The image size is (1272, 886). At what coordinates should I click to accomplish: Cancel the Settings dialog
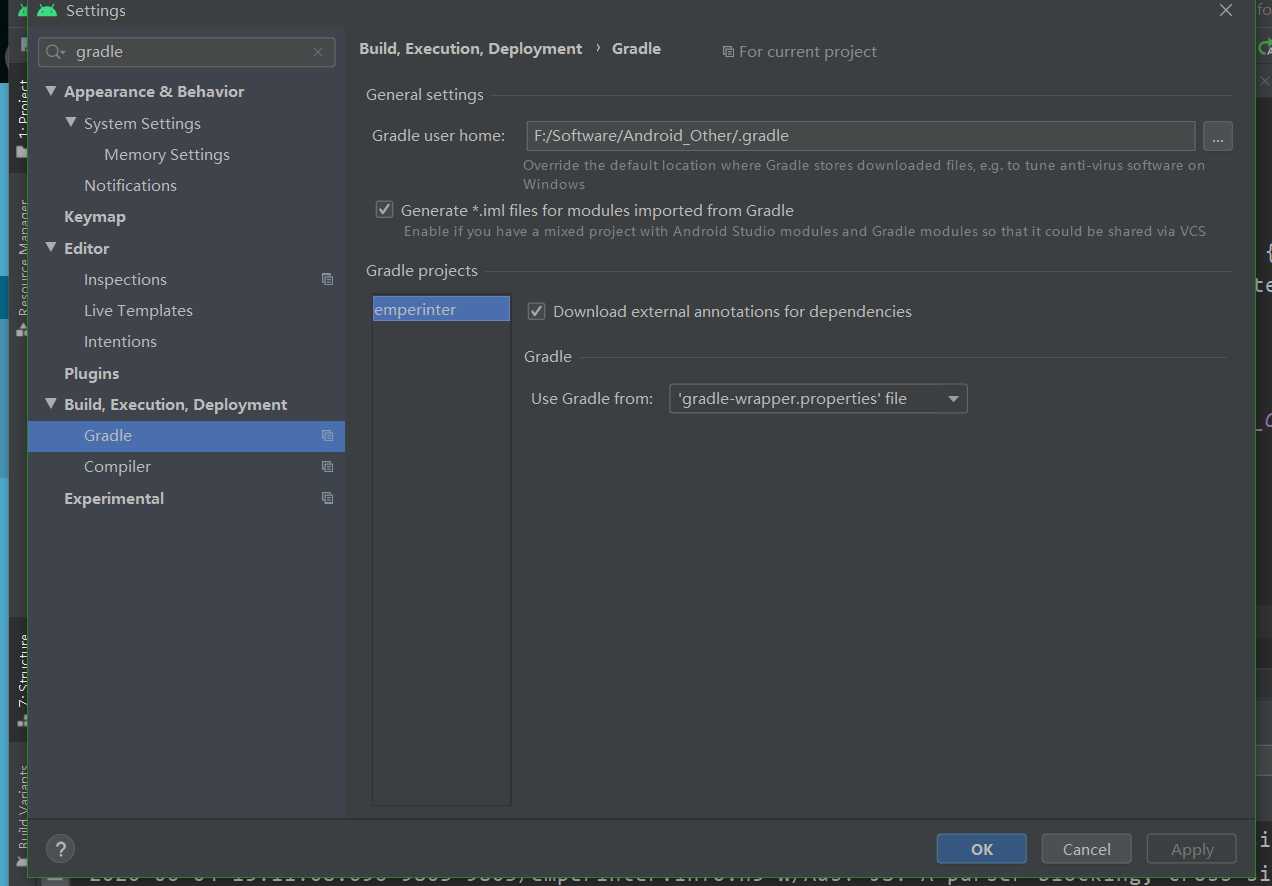click(1087, 849)
